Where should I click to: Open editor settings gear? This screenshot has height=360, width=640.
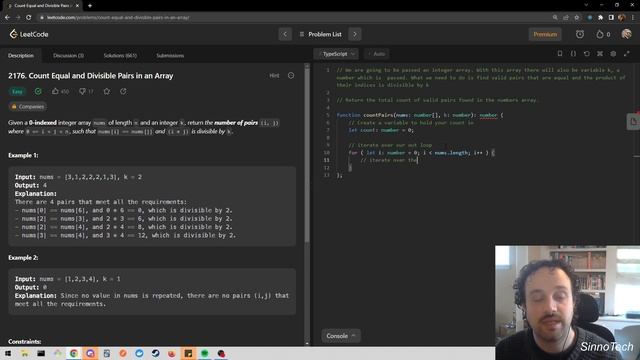[613, 54]
